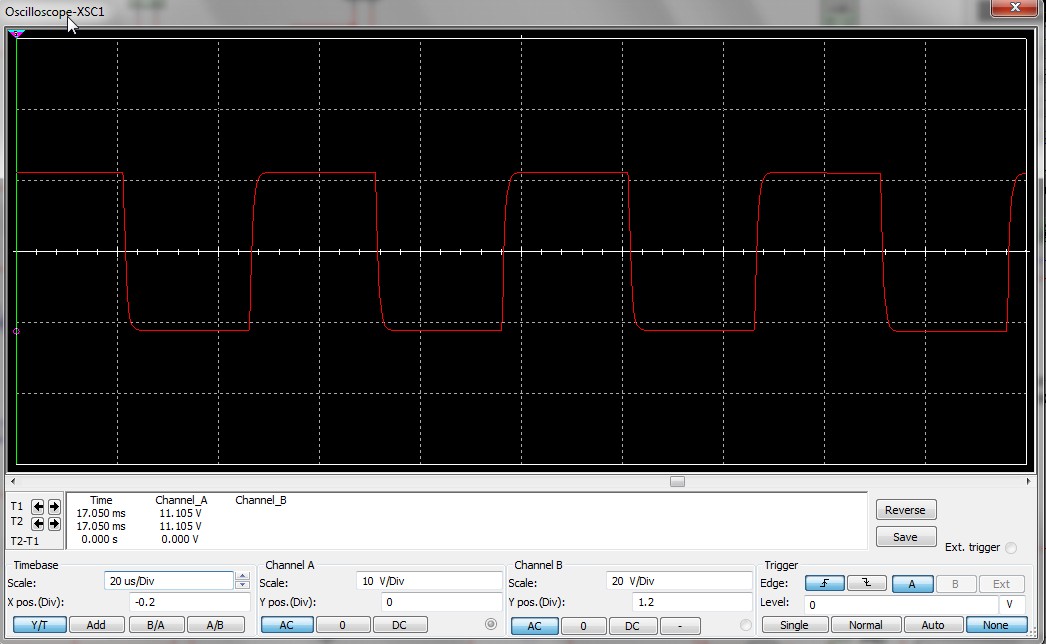The height and width of the screenshot is (644, 1046).
Task: Click the Save button
Action: (905, 537)
